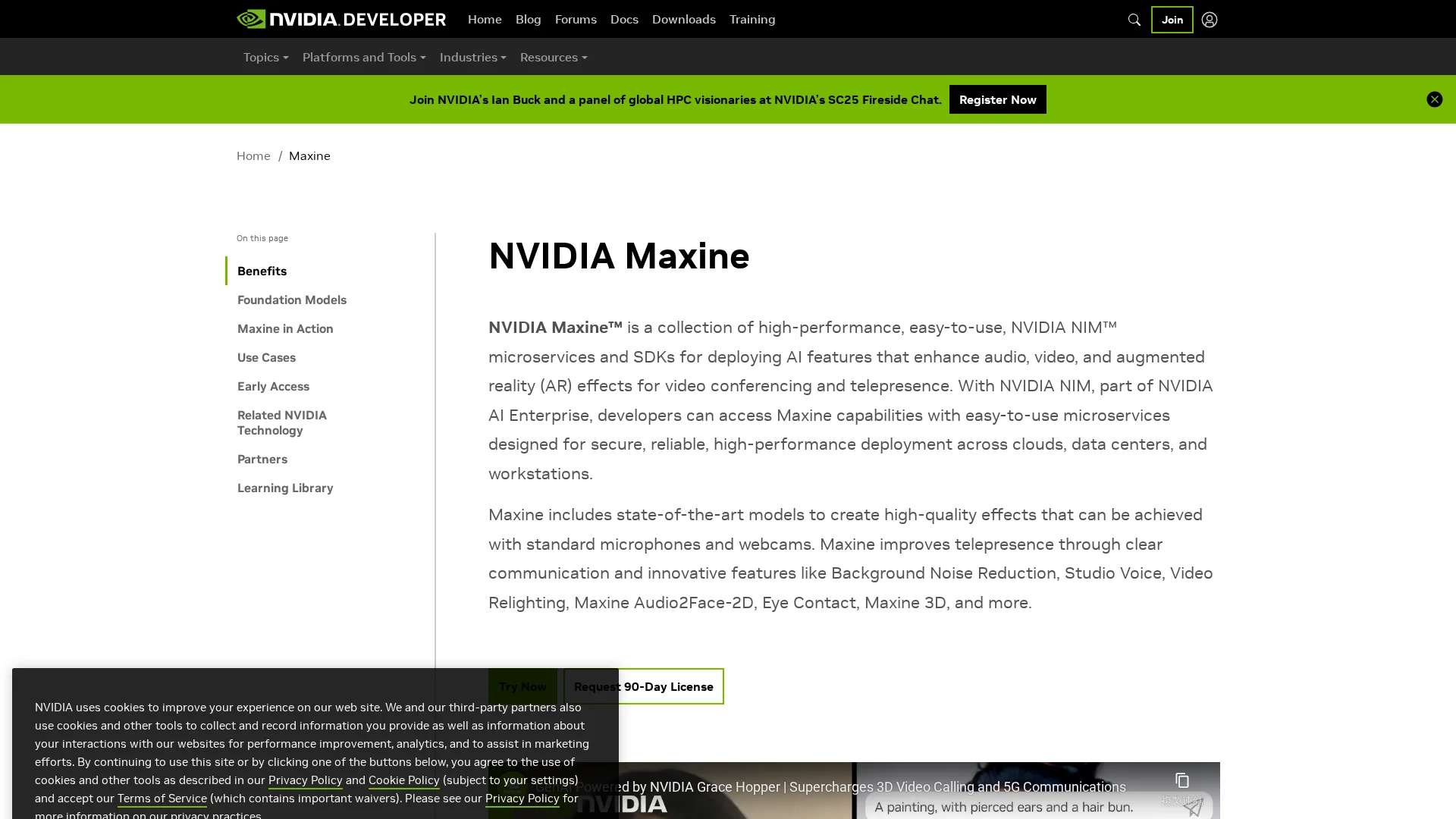Open the Resources dropdown menu
Screen dimensions: 1456x819
coord(553,57)
